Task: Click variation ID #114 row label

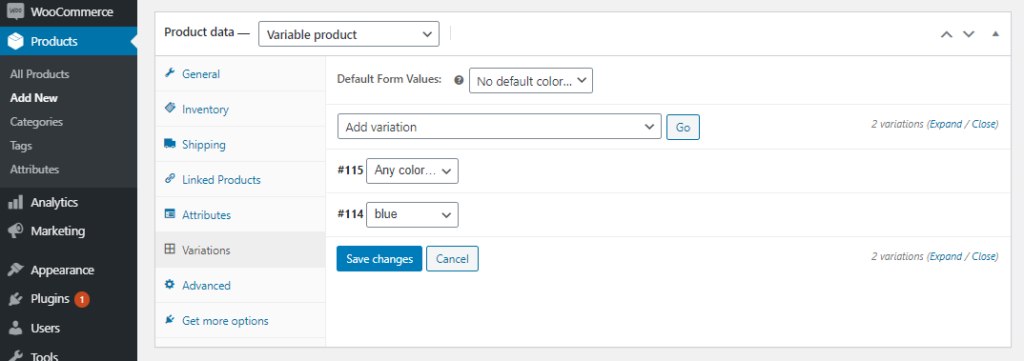Action: pyautogui.click(x=350, y=214)
